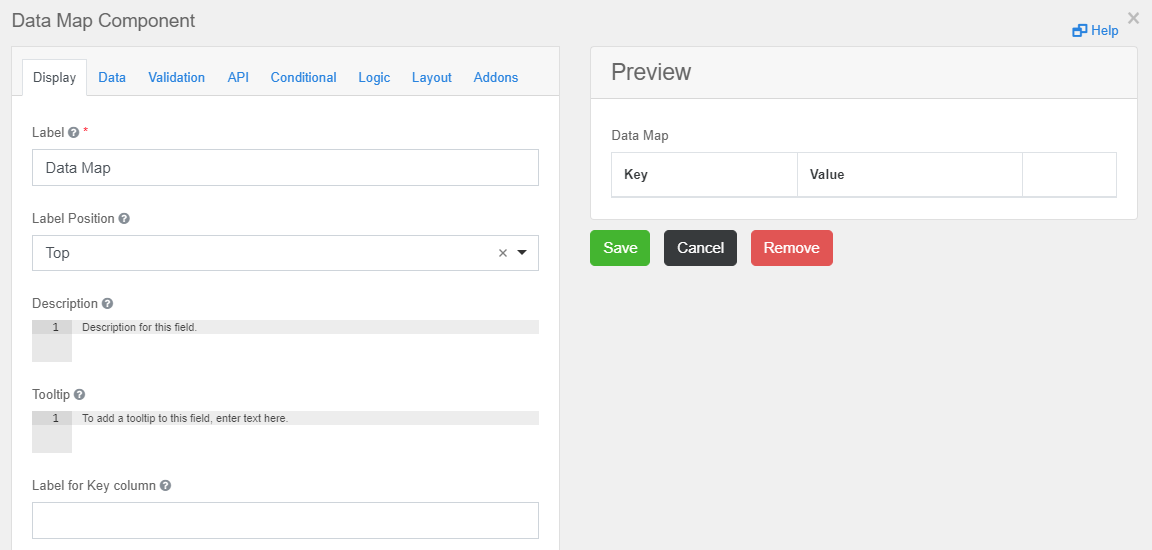Click the Description help question-mark icon
The width and height of the screenshot is (1152, 550).
click(107, 303)
